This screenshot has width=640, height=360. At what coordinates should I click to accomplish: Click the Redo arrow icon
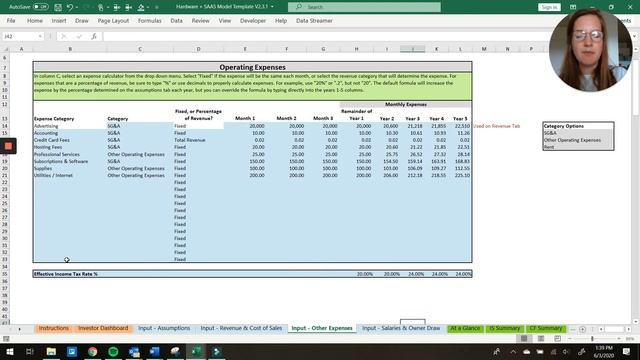click(x=87, y=7)
